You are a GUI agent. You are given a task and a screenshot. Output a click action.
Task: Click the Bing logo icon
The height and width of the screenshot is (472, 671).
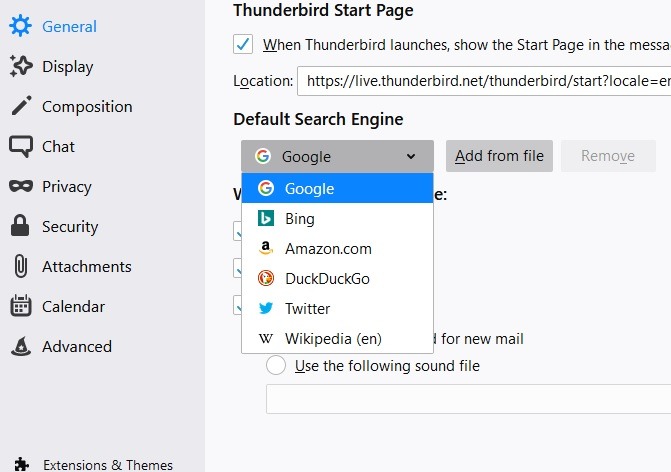pyautogui.click(x=266, y=218)
